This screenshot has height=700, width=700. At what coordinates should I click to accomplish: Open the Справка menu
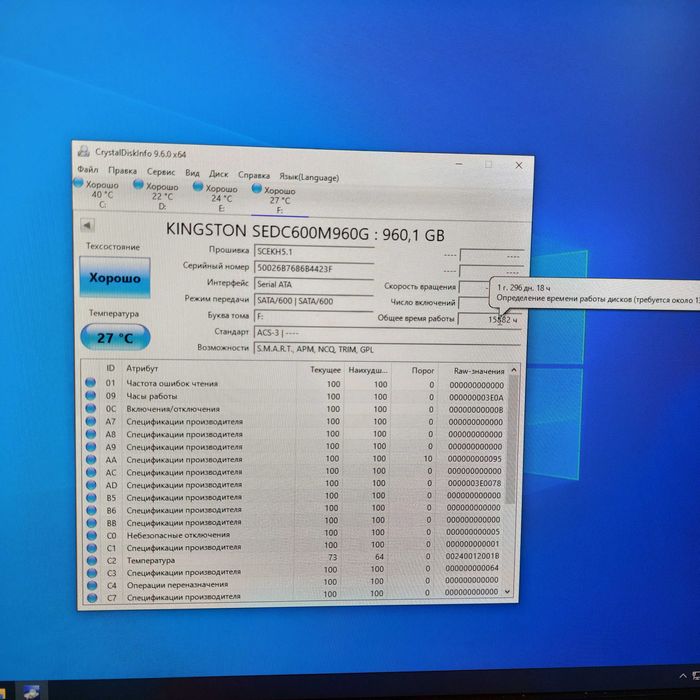pyautogui.click(x=254, y=175)
